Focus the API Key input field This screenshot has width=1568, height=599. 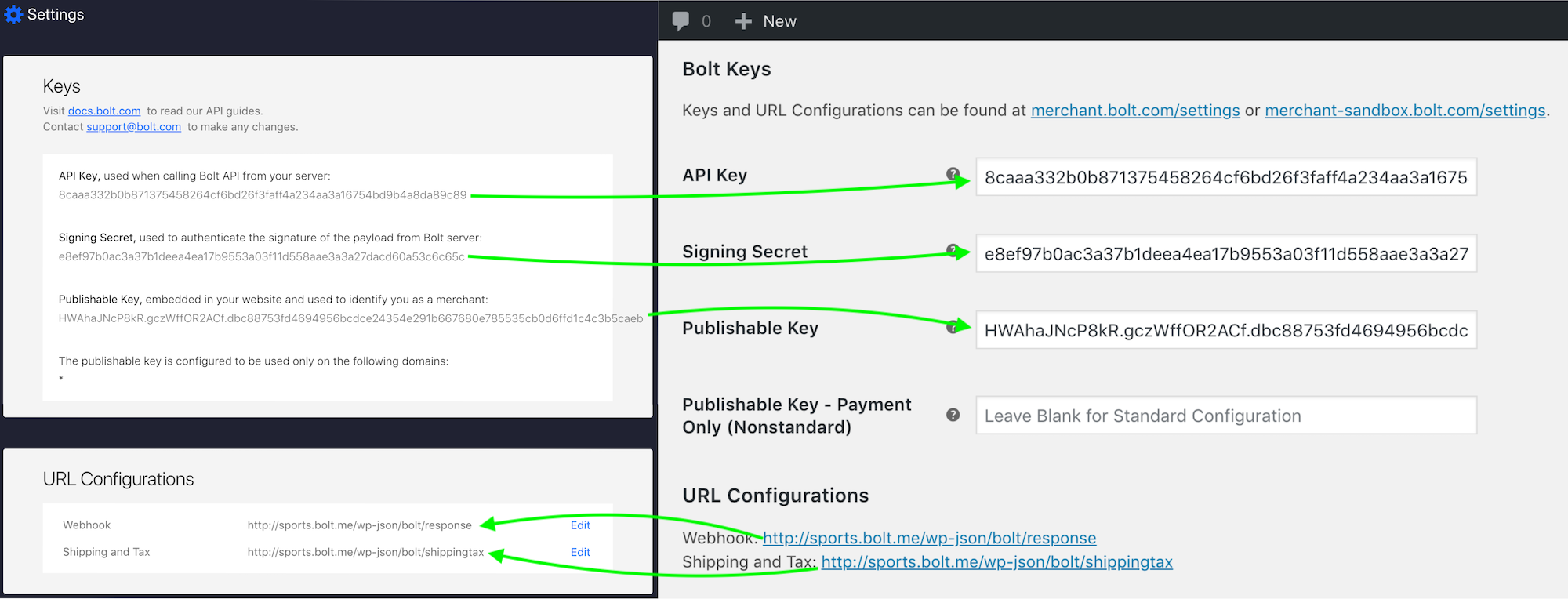[1226, 177]
